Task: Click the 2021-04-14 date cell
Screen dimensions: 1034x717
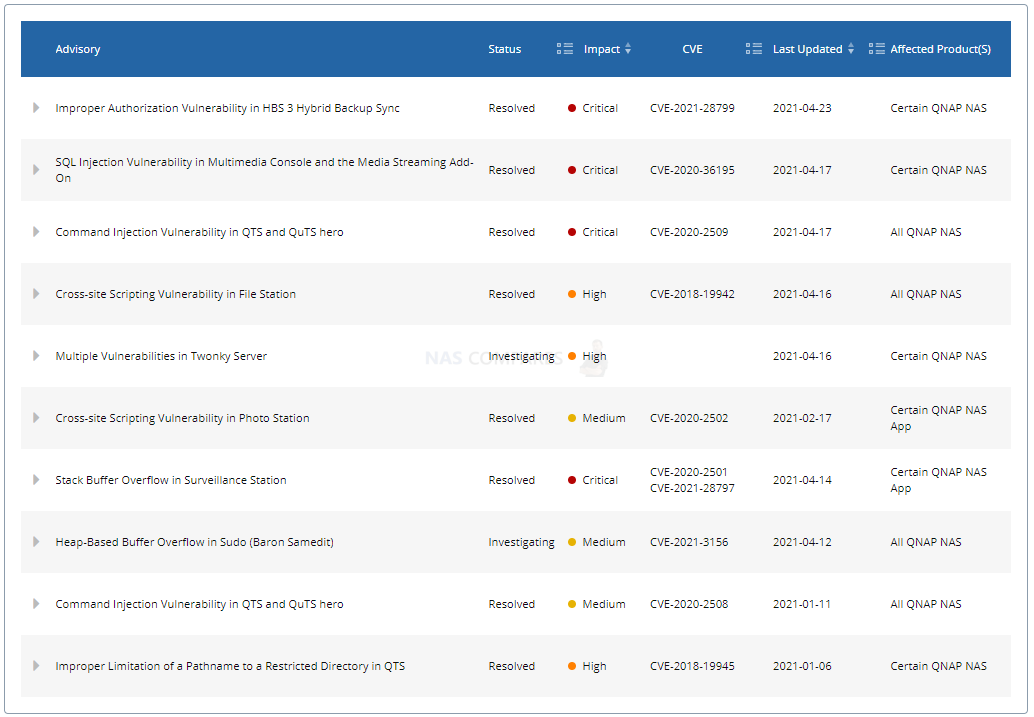Action: (802, 480)
